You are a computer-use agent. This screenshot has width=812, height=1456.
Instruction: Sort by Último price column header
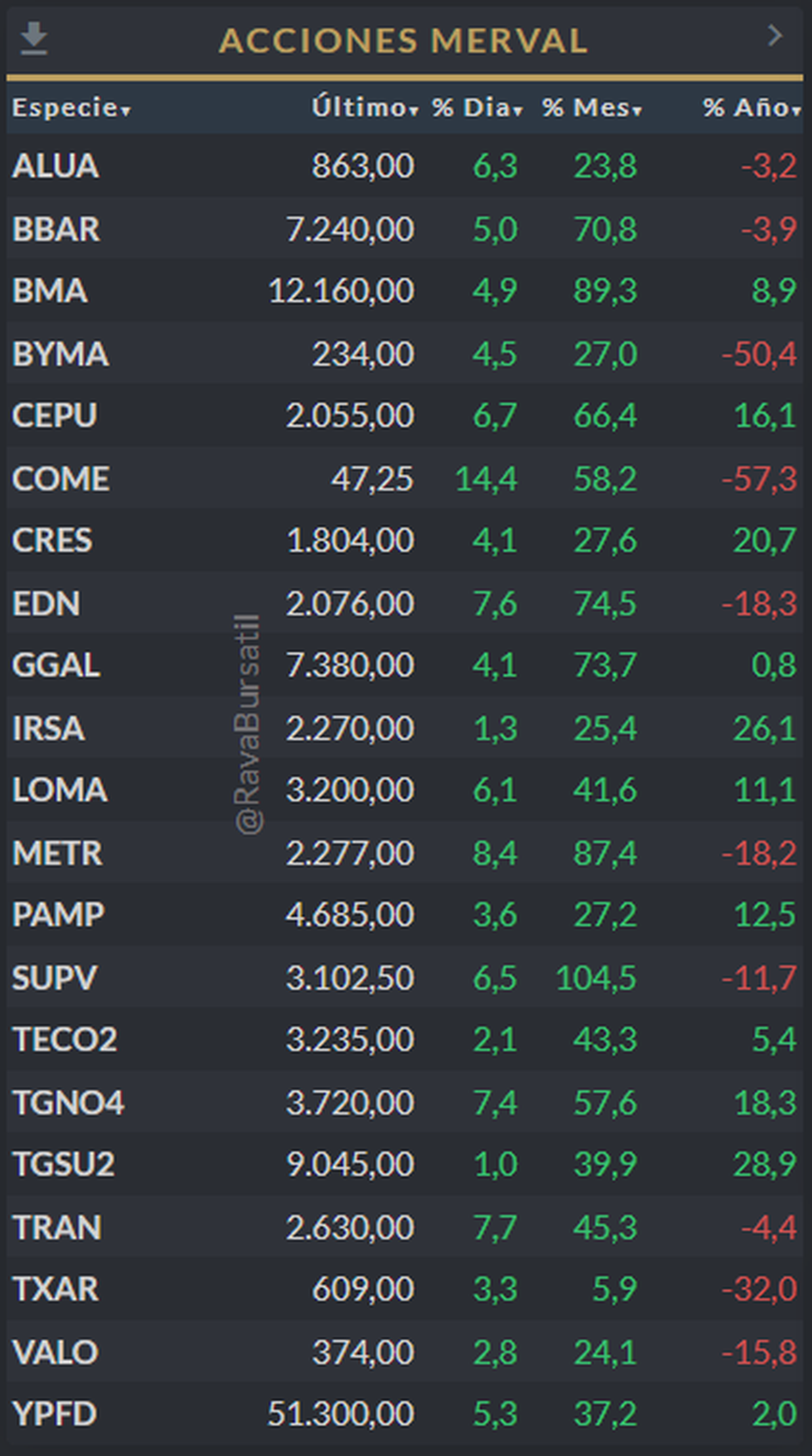pos(365,108)
